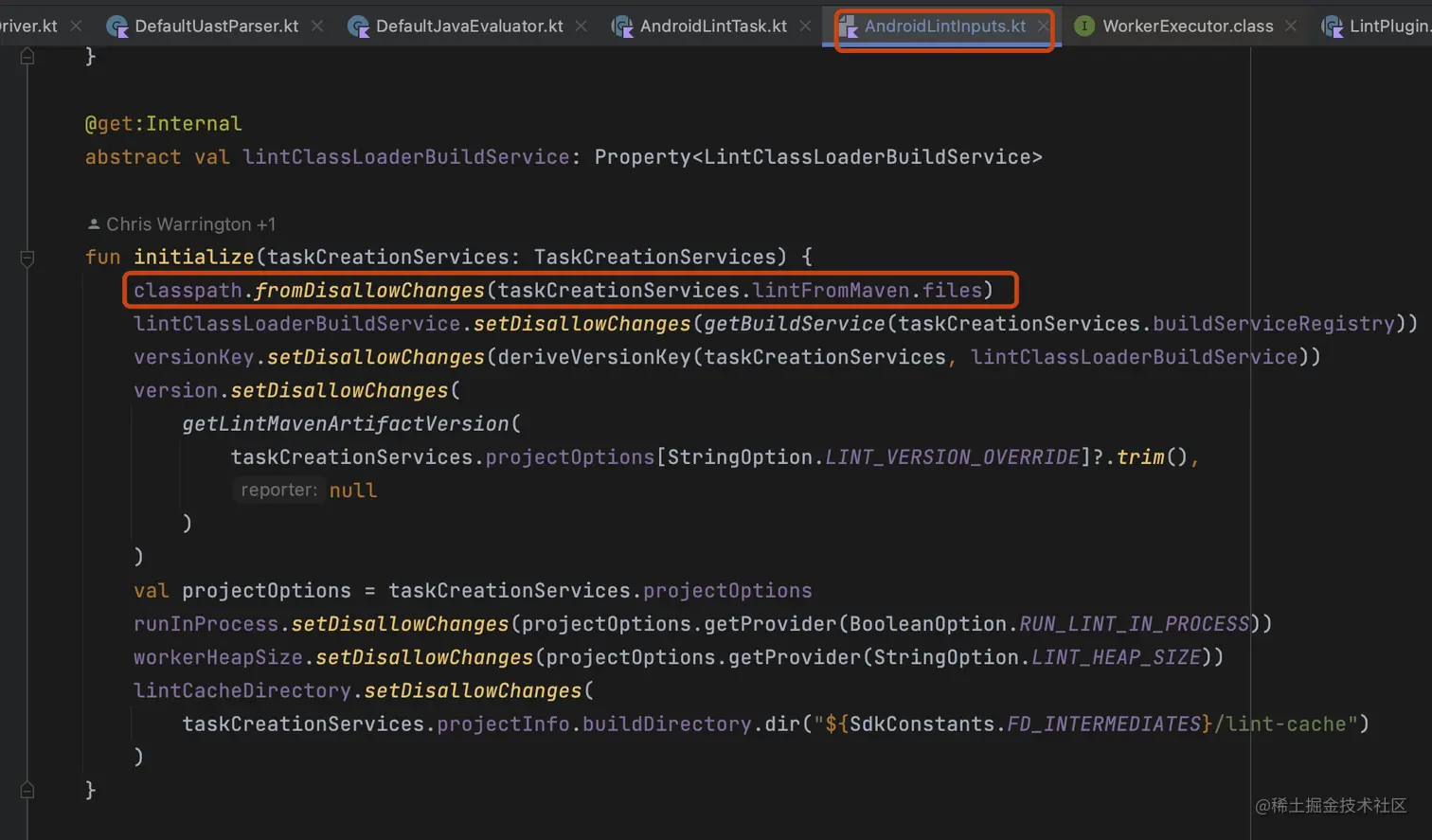
Task: Click the SdkConstants class reference
Action: (922, 724)
